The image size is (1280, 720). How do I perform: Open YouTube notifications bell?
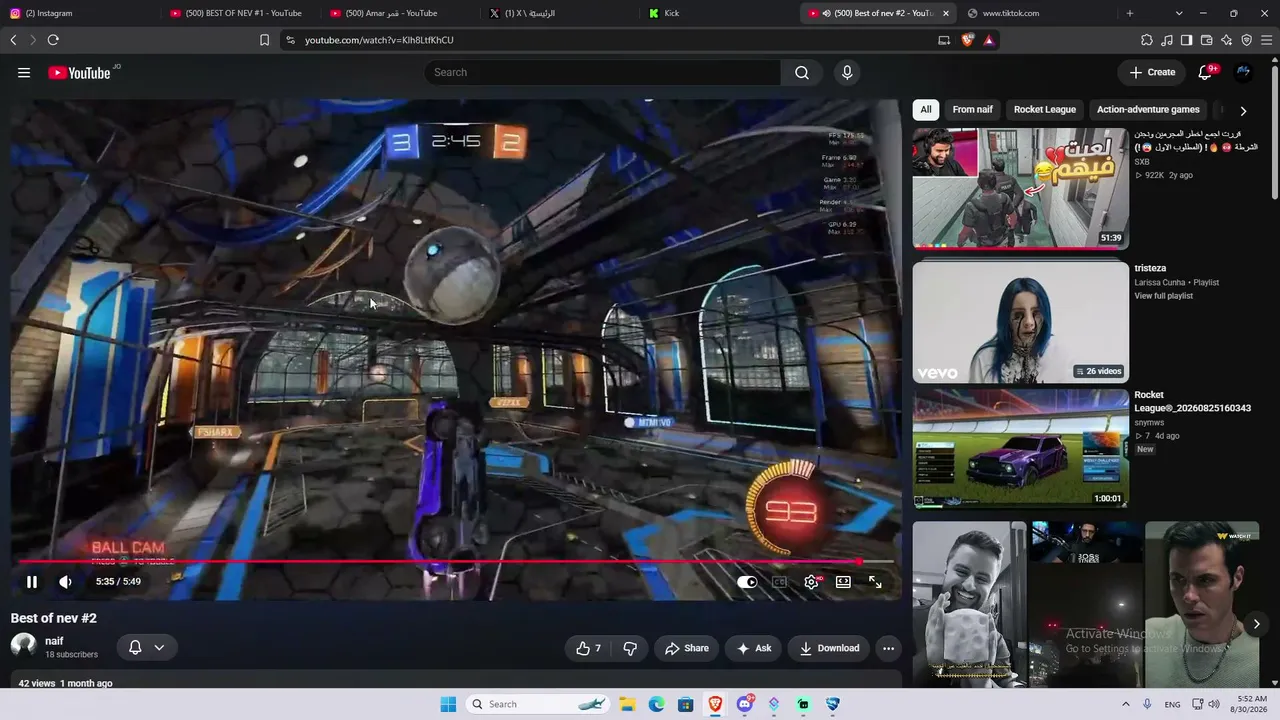pyautogui.click(x=1206, y=72)
